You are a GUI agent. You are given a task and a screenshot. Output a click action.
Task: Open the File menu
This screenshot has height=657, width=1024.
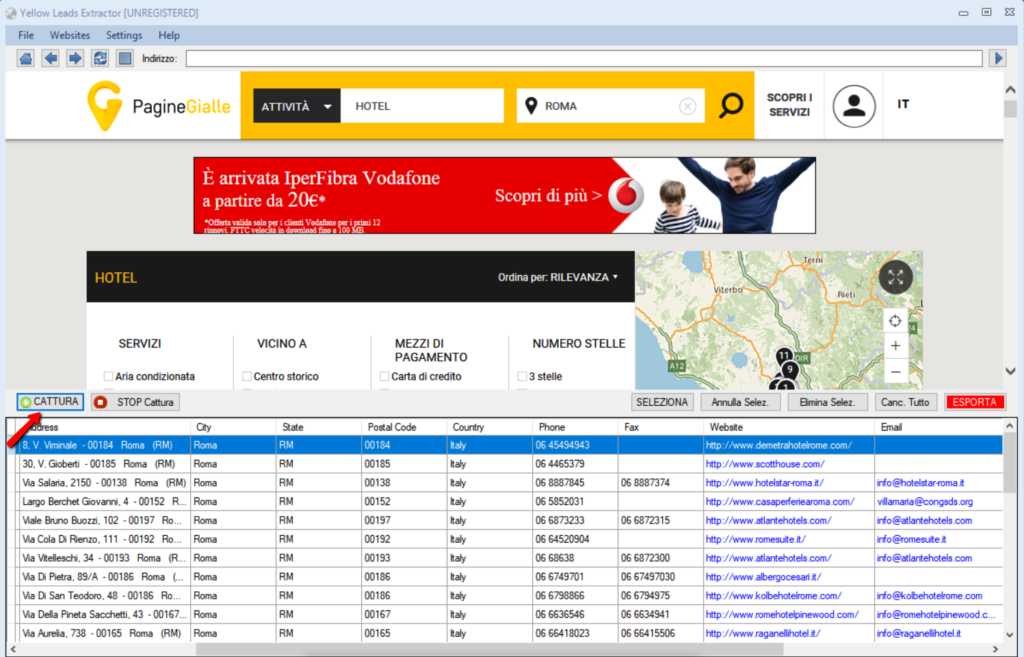pos(26,35)
